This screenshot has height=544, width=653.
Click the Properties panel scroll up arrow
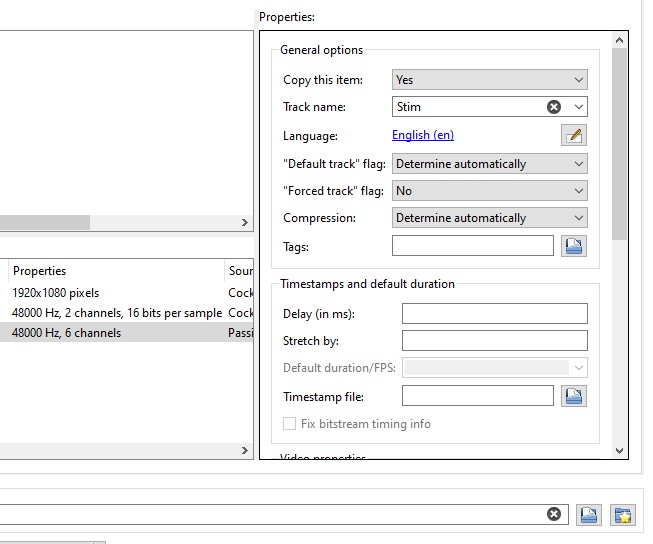click(619, 40)
